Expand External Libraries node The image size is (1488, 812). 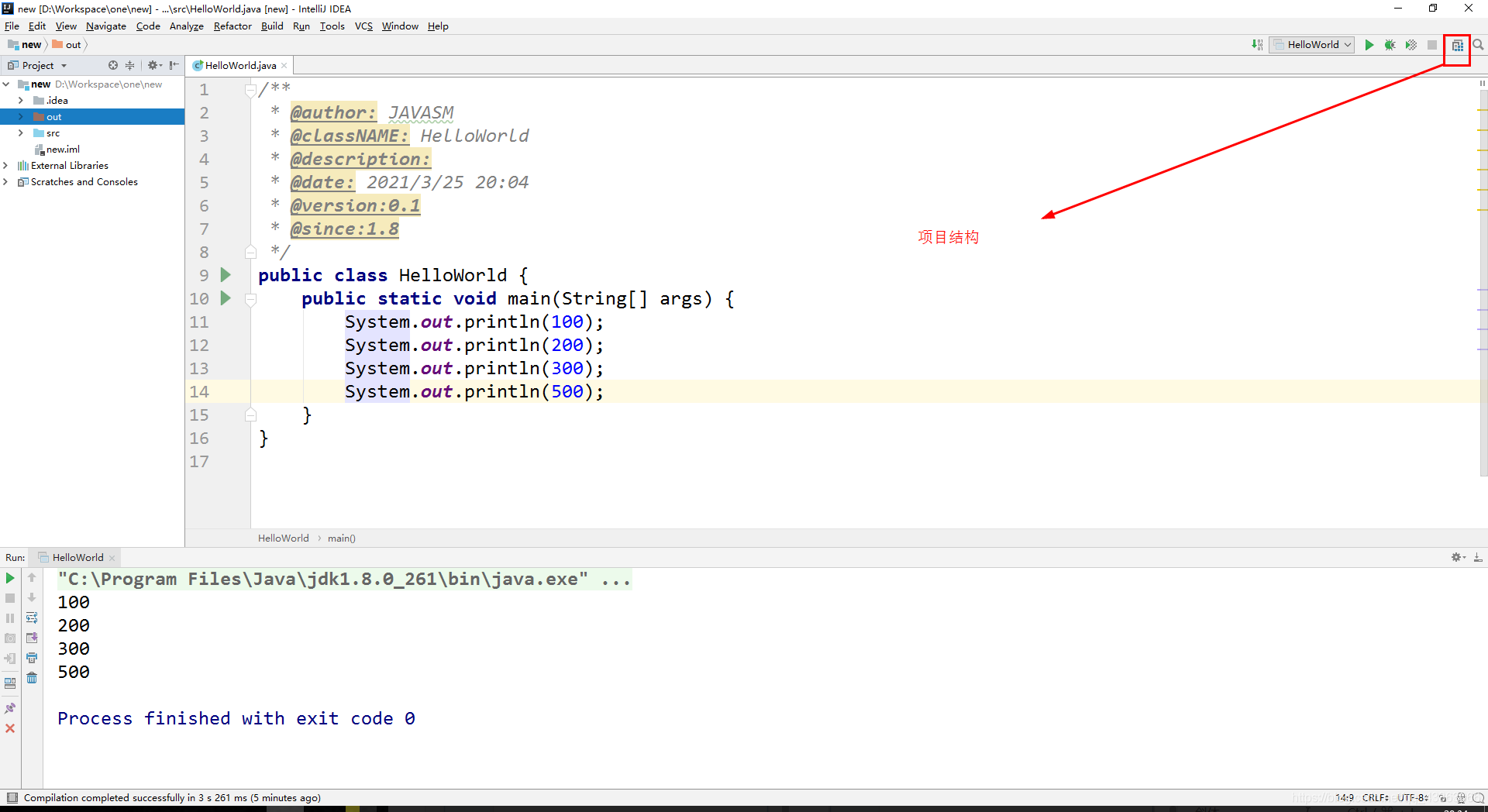coord(7,165)
